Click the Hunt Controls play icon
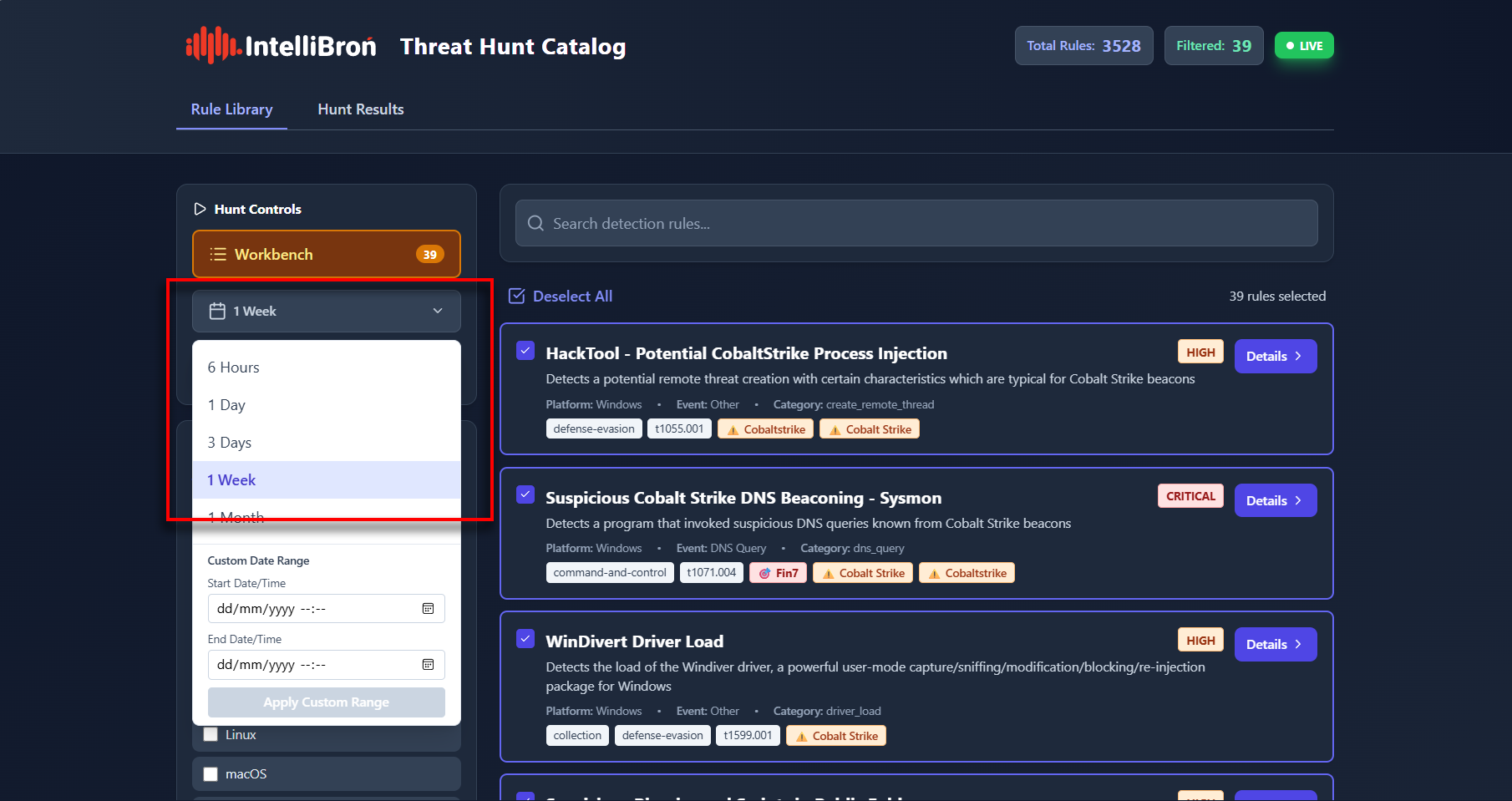Screen dimensions: 1512x801 pos(200,209)
